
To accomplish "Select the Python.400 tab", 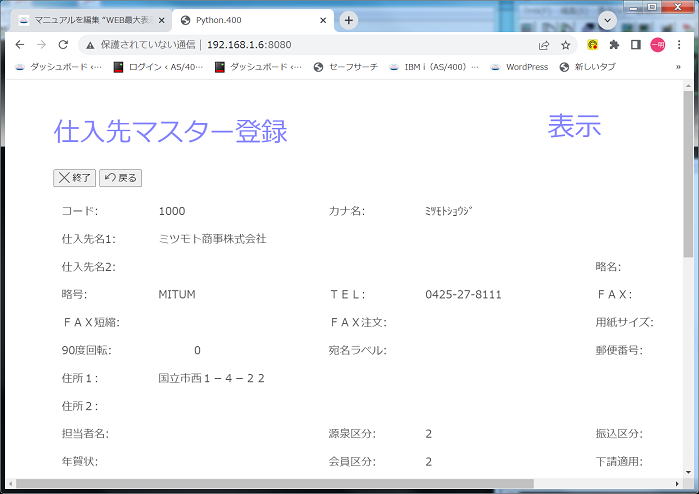I will coord(245,20).
